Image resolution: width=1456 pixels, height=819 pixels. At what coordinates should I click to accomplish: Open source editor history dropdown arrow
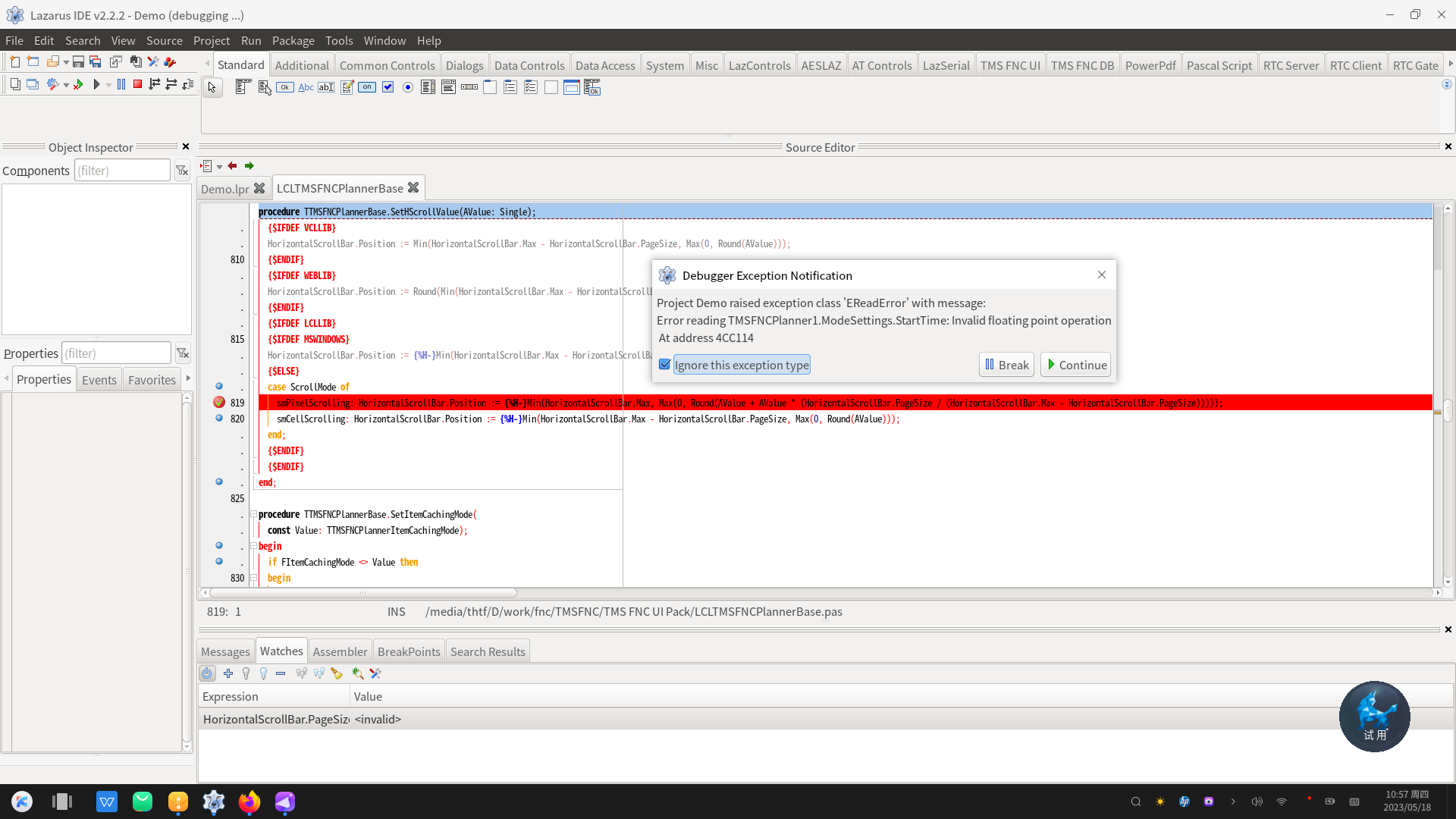click(219, 166)
